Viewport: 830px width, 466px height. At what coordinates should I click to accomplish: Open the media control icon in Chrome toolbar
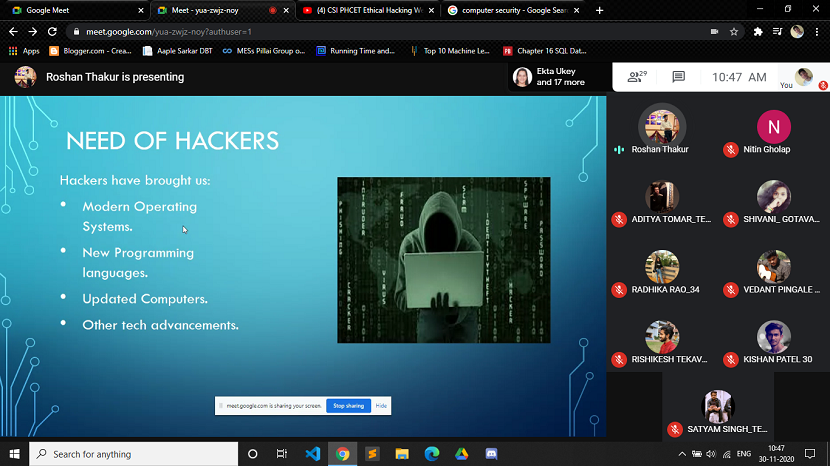(x=777, y=32)
